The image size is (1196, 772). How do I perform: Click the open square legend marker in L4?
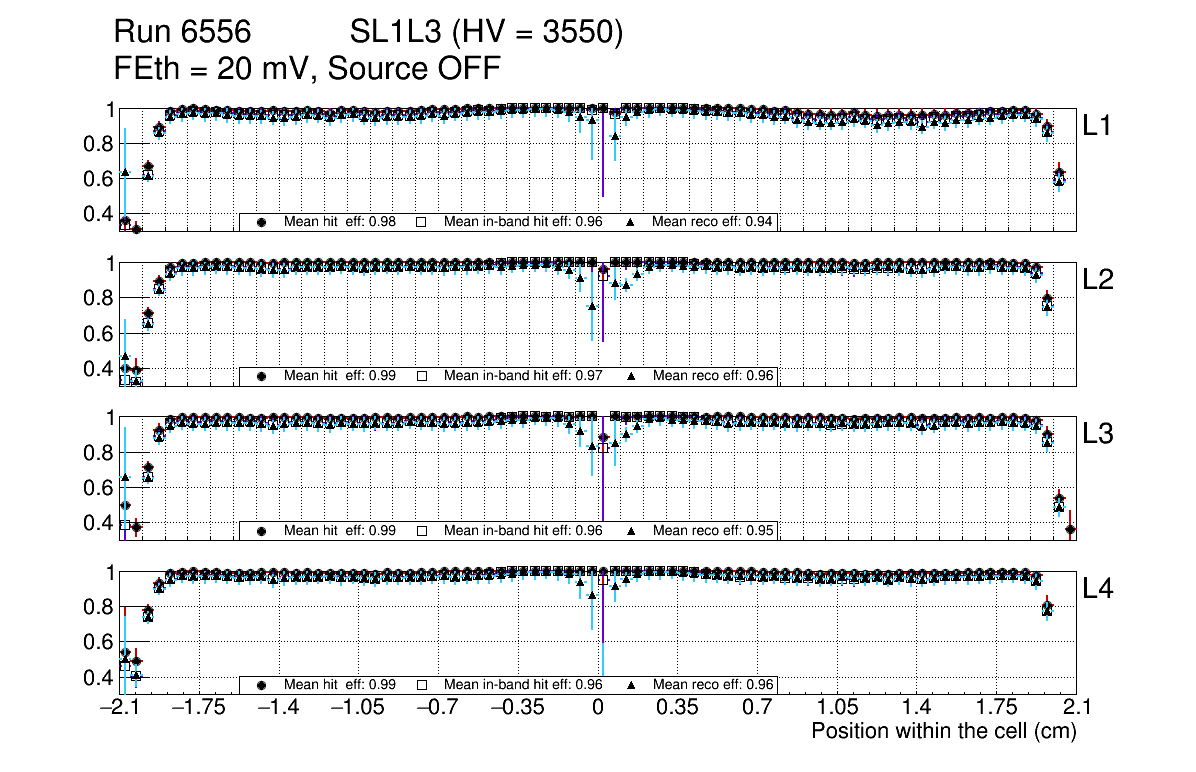(422, 685)
